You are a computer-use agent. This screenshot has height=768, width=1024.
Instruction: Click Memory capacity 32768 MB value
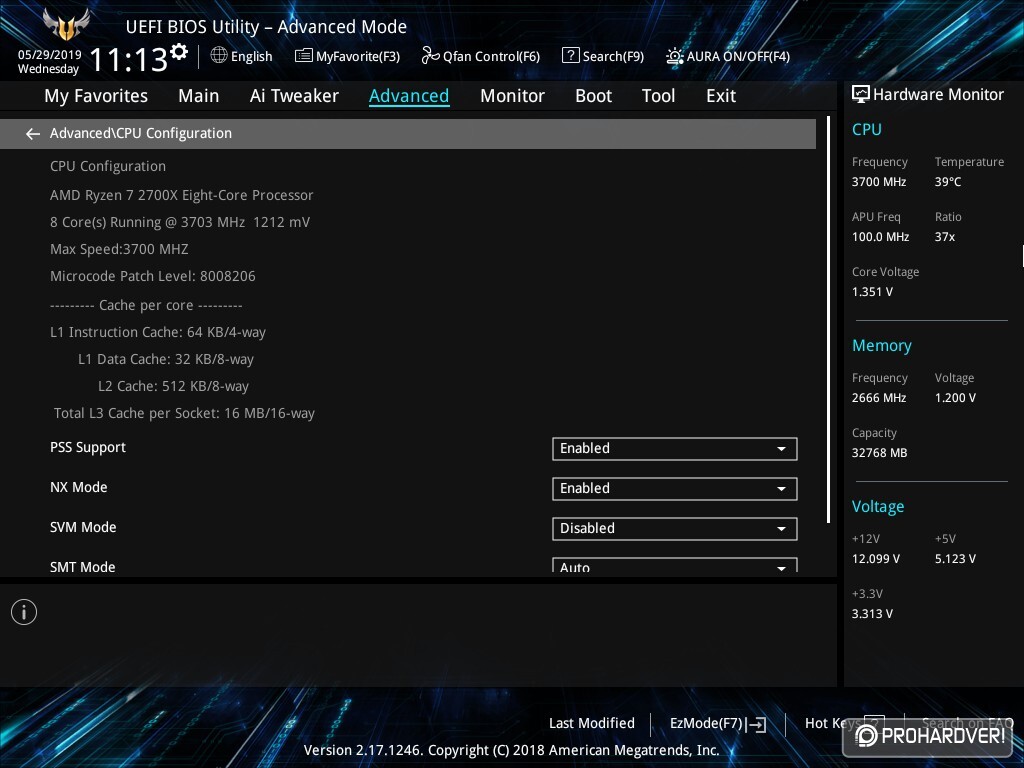coord(880,453)
